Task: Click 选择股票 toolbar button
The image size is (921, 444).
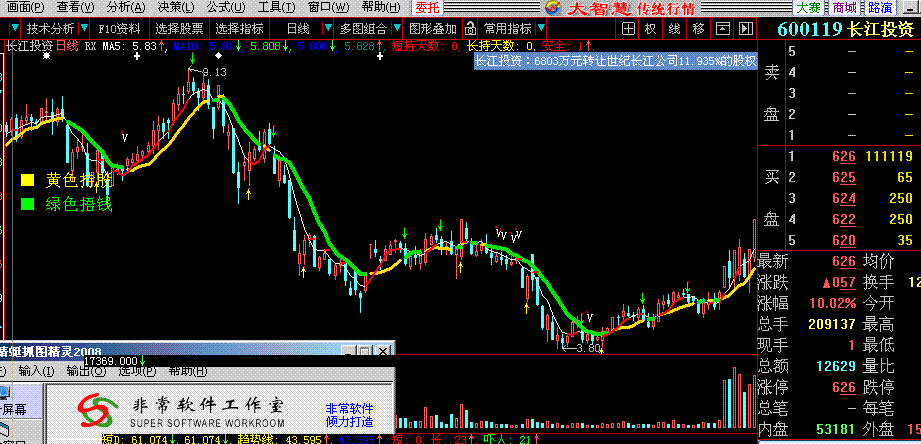Action: point(180,28)
